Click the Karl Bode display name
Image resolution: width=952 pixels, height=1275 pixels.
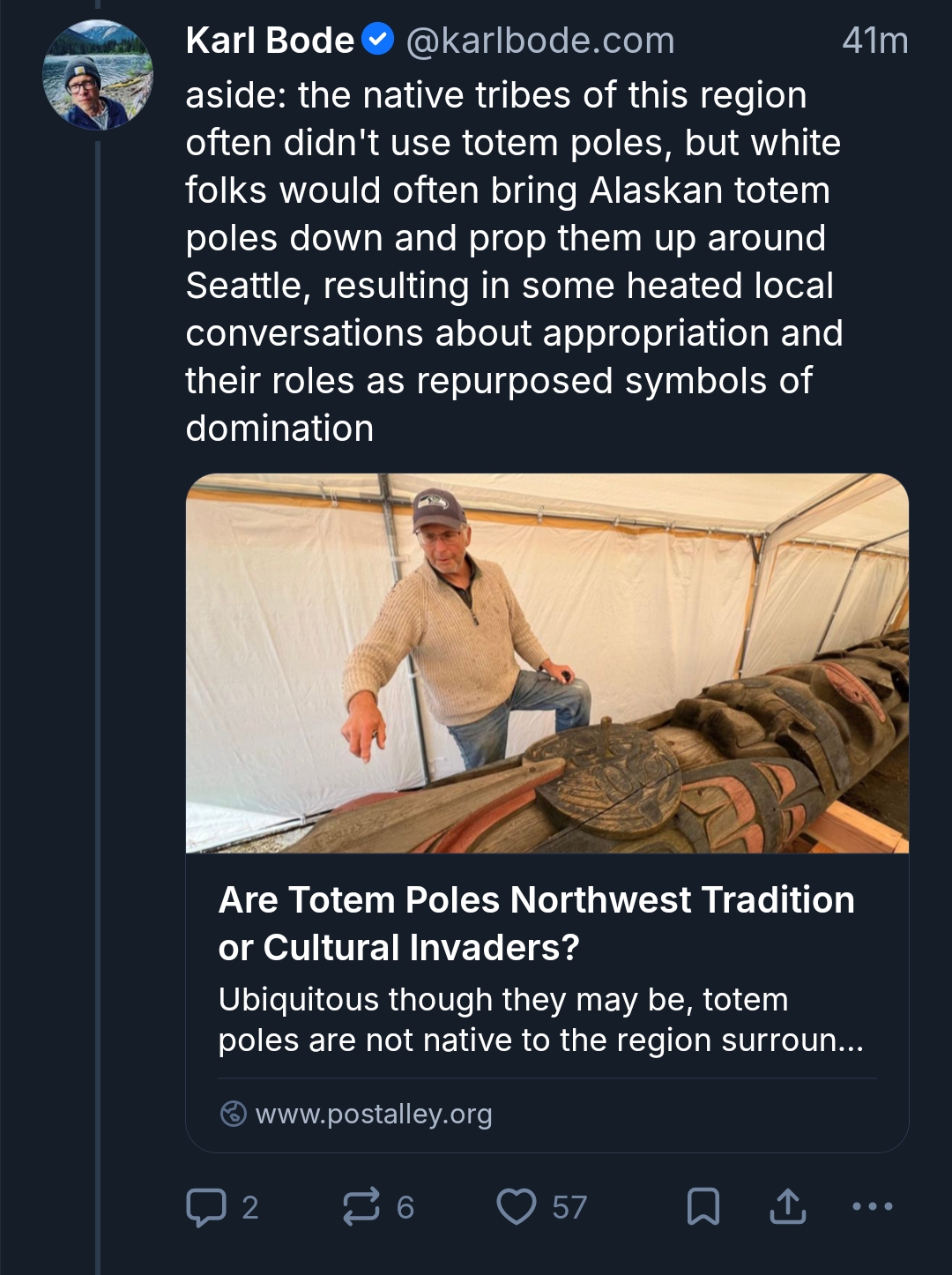point(270,41)
